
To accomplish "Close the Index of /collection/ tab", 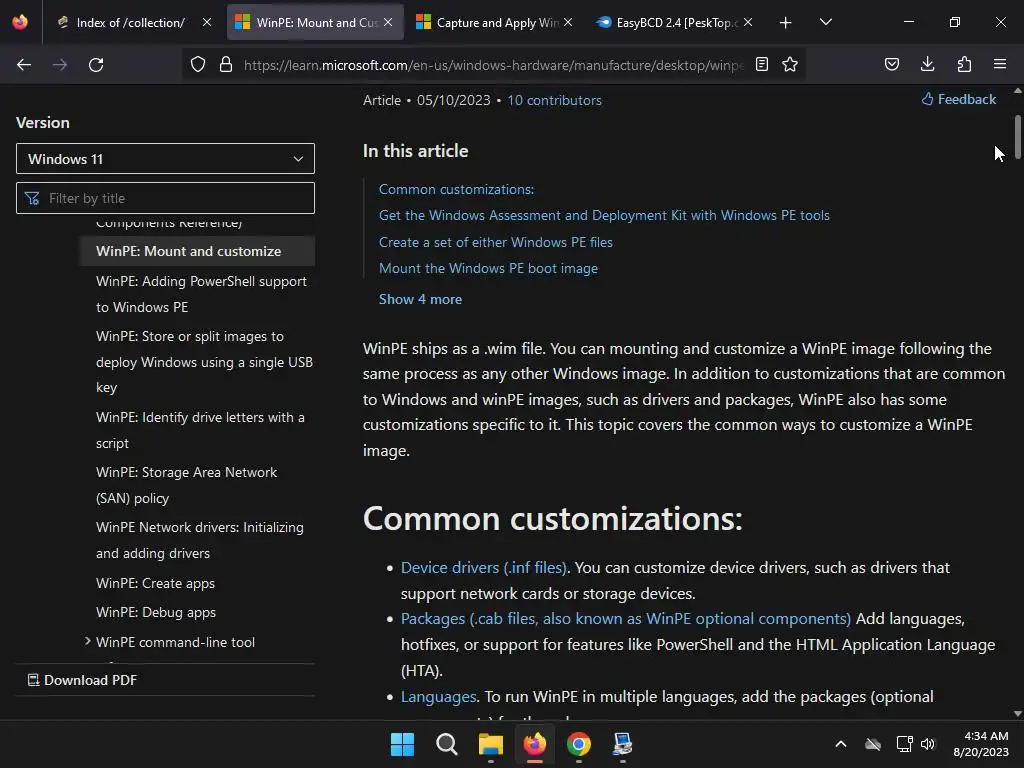I will (207, 22).
